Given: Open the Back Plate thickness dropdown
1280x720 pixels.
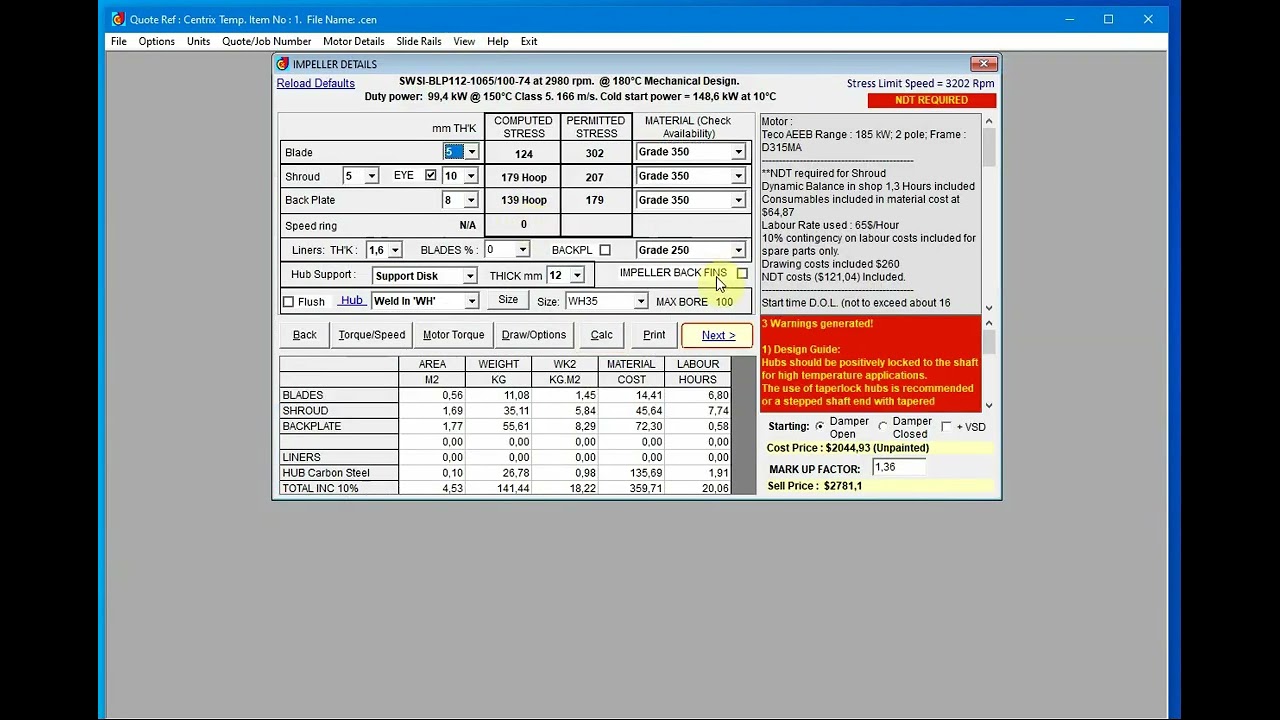Looking at the screenshot, I should 471,200.
